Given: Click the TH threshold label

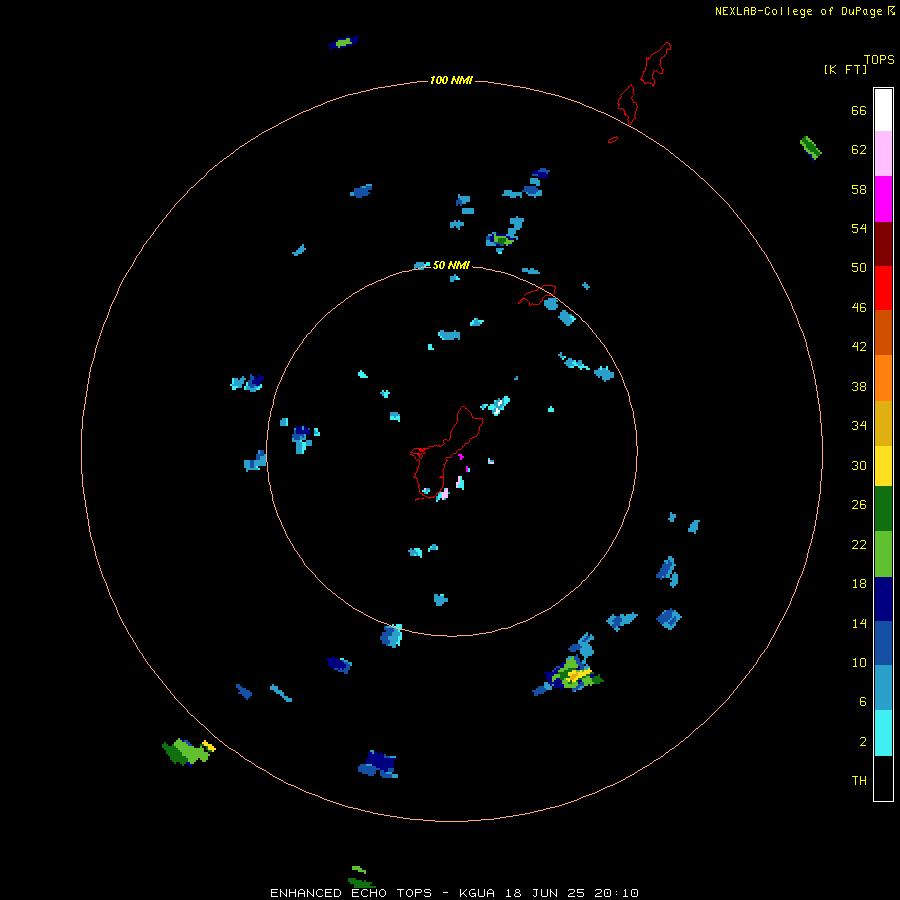Looking at the screenshot, I should tap(859, 781).
